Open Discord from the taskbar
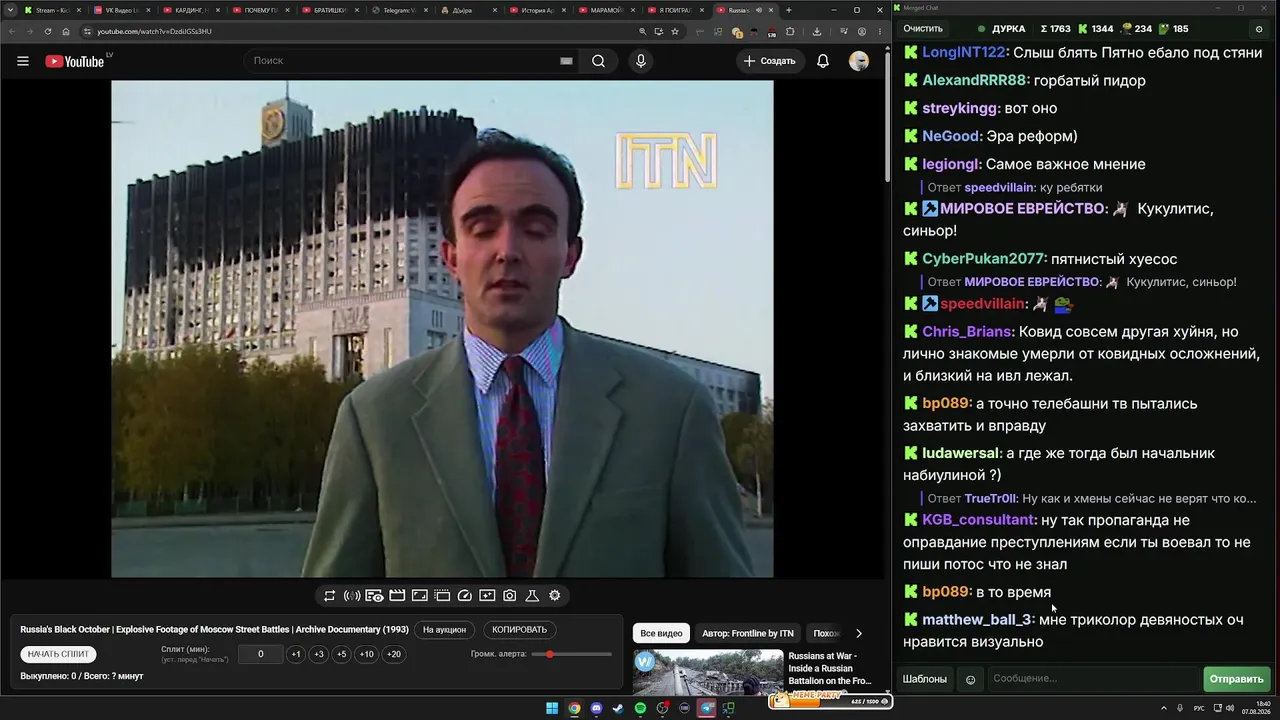1280x720 pixels. pyautogui.click(x=596, y=709)
